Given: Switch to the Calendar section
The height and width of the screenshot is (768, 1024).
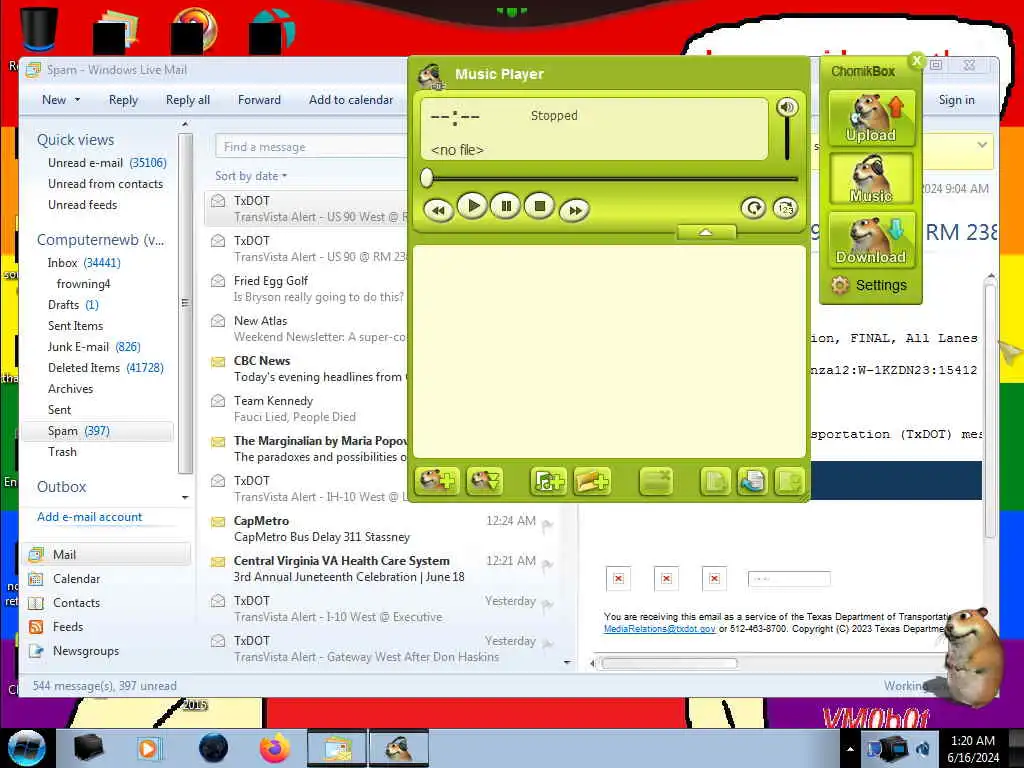Looking at the screenshot, I should (76, 579).
